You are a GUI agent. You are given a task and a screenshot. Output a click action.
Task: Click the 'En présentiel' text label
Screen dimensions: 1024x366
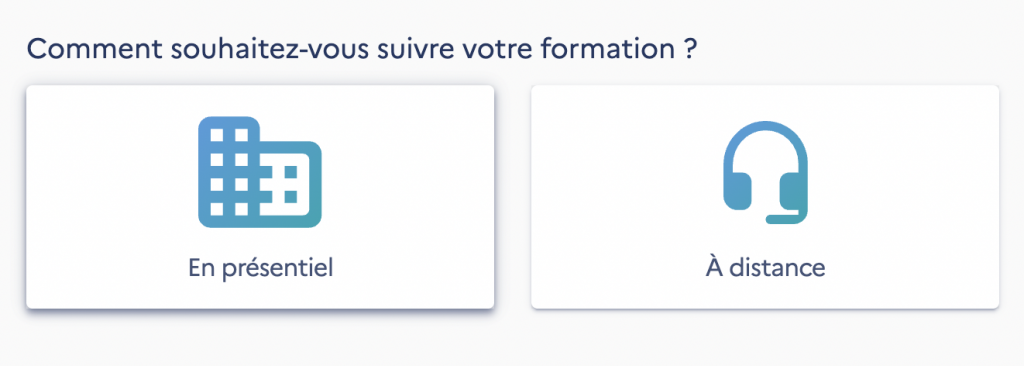click(261, 268)
